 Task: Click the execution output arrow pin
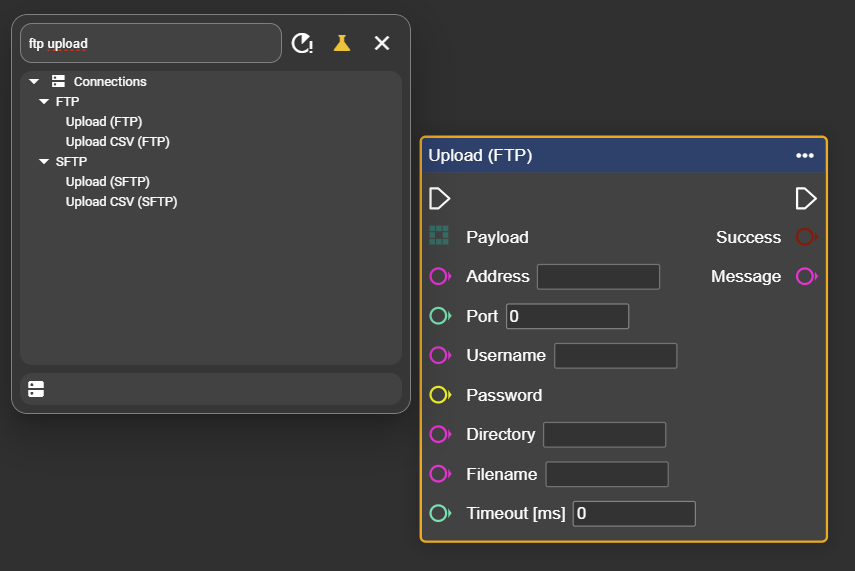[x=806, y=198]
